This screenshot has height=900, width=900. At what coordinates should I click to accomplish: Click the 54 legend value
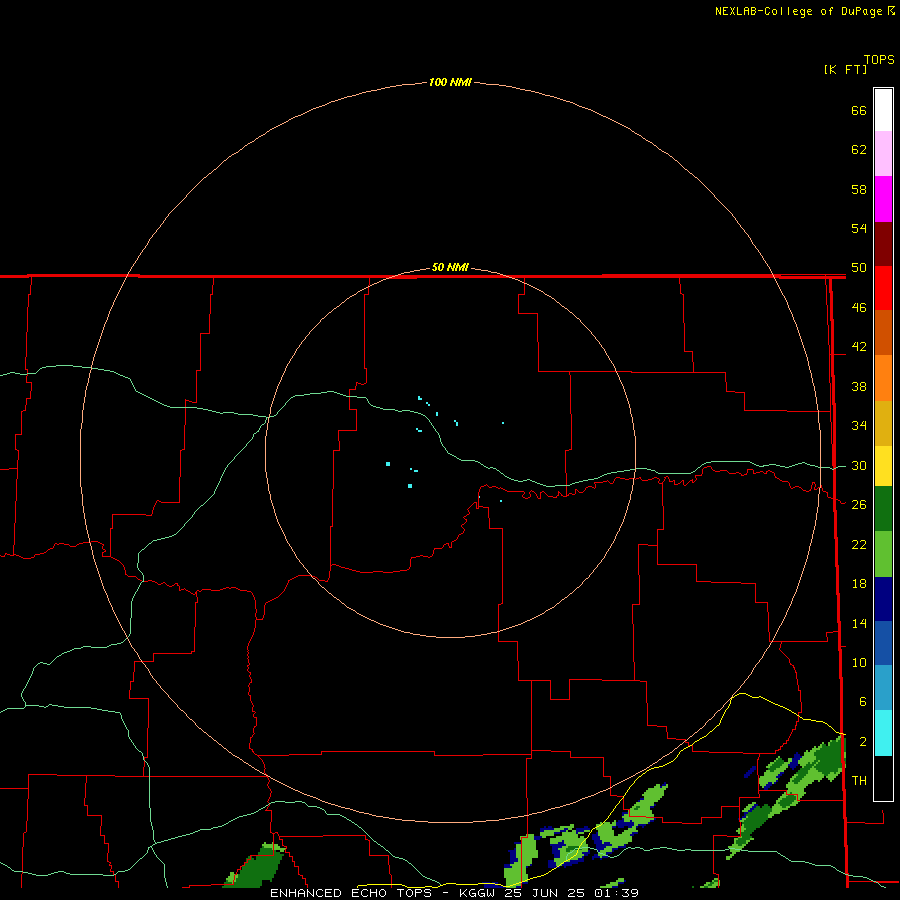click(859, 228)
